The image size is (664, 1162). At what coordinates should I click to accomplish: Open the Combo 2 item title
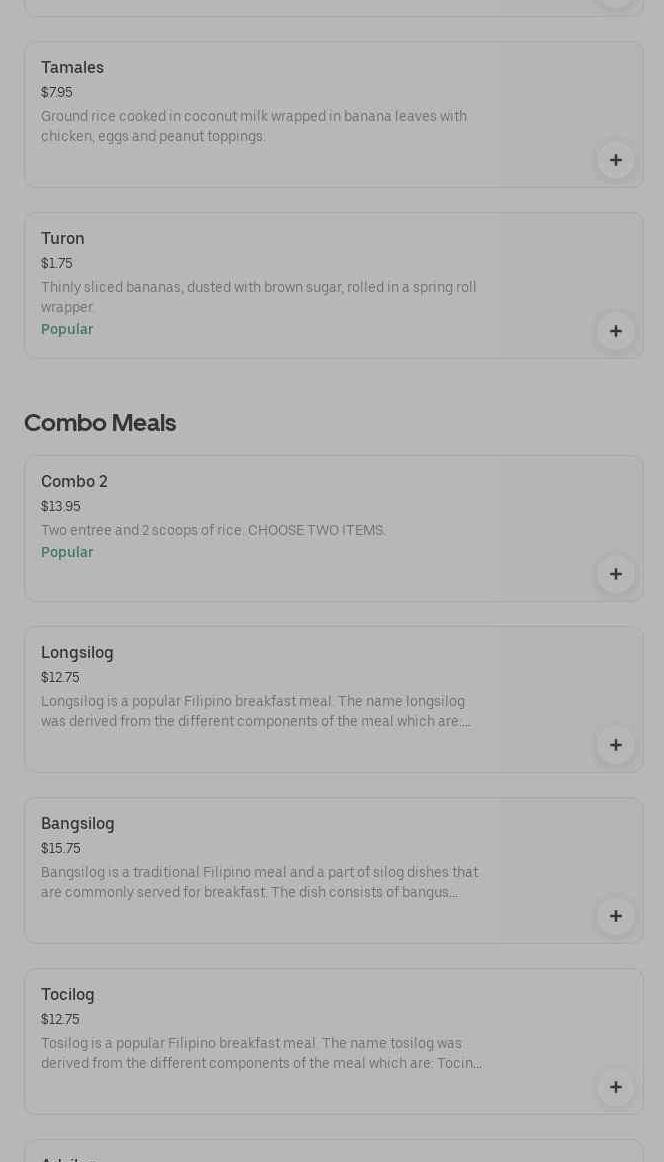coord(74,482)
